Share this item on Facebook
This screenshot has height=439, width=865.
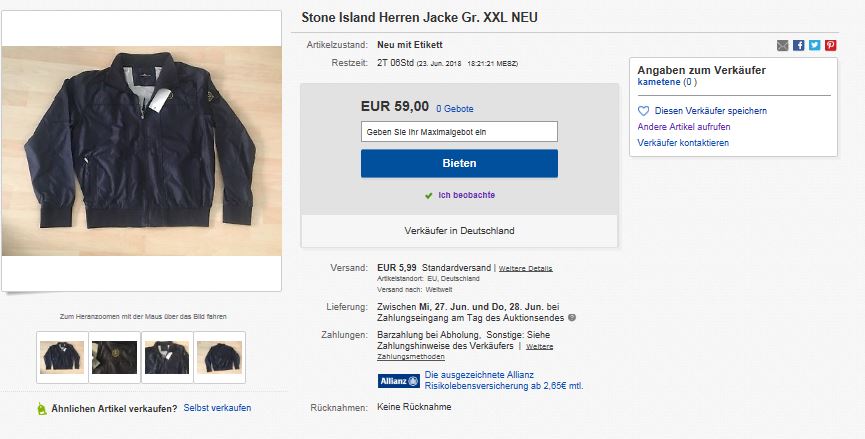pos(798,45)
